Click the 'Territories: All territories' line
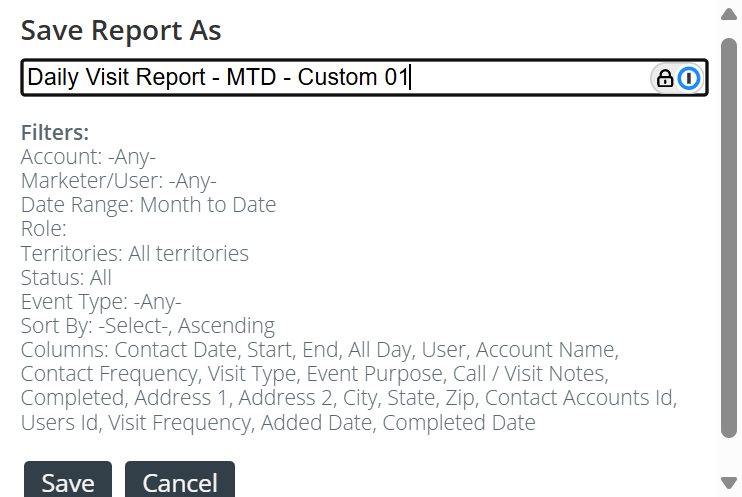 coord(134,253)
